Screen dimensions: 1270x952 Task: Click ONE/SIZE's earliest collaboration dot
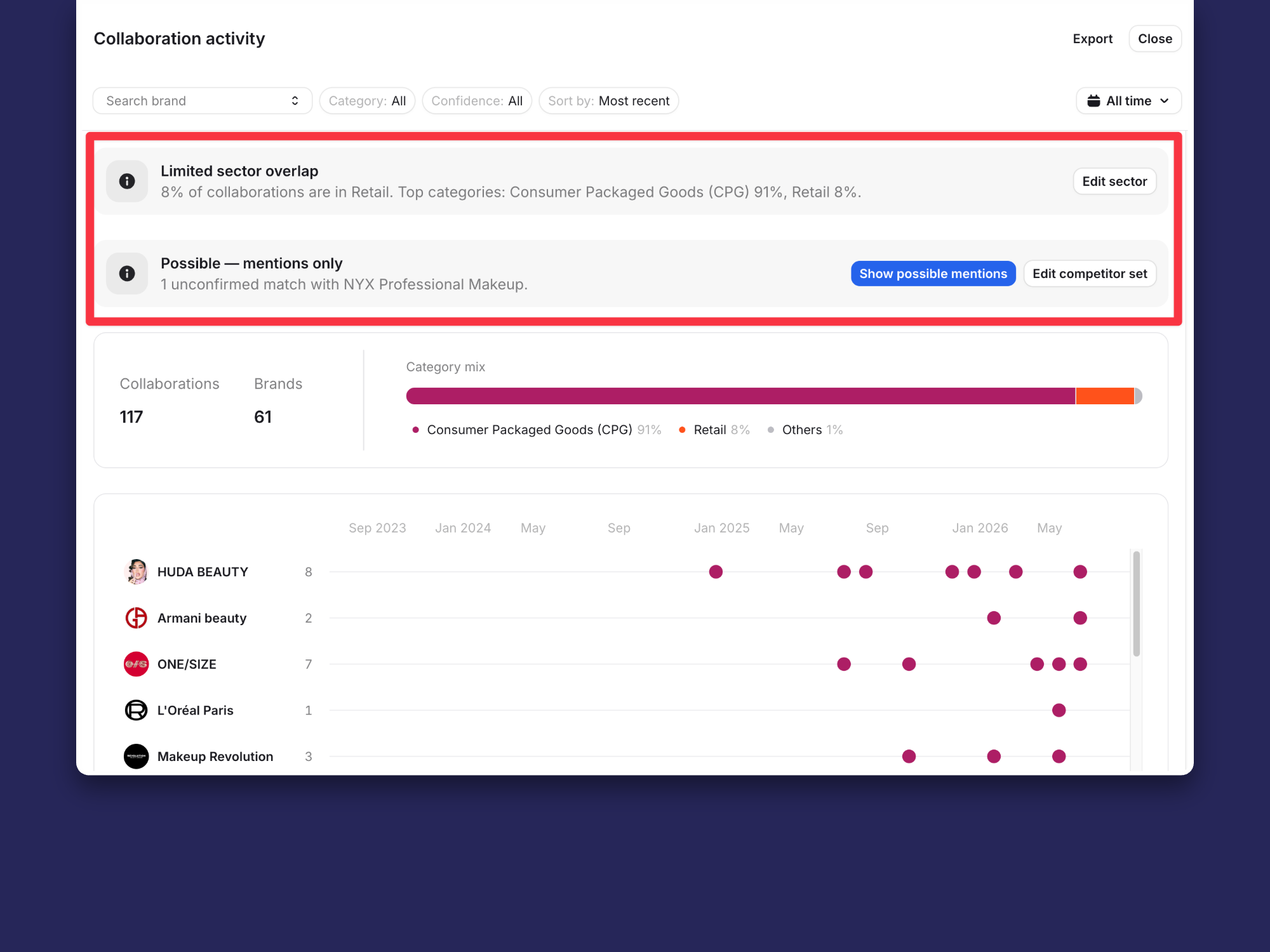(x=844, y=664)
